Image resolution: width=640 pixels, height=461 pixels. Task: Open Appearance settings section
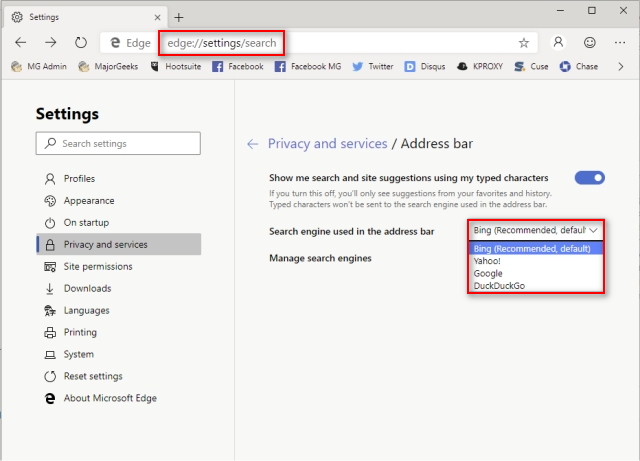pos(118,200)
